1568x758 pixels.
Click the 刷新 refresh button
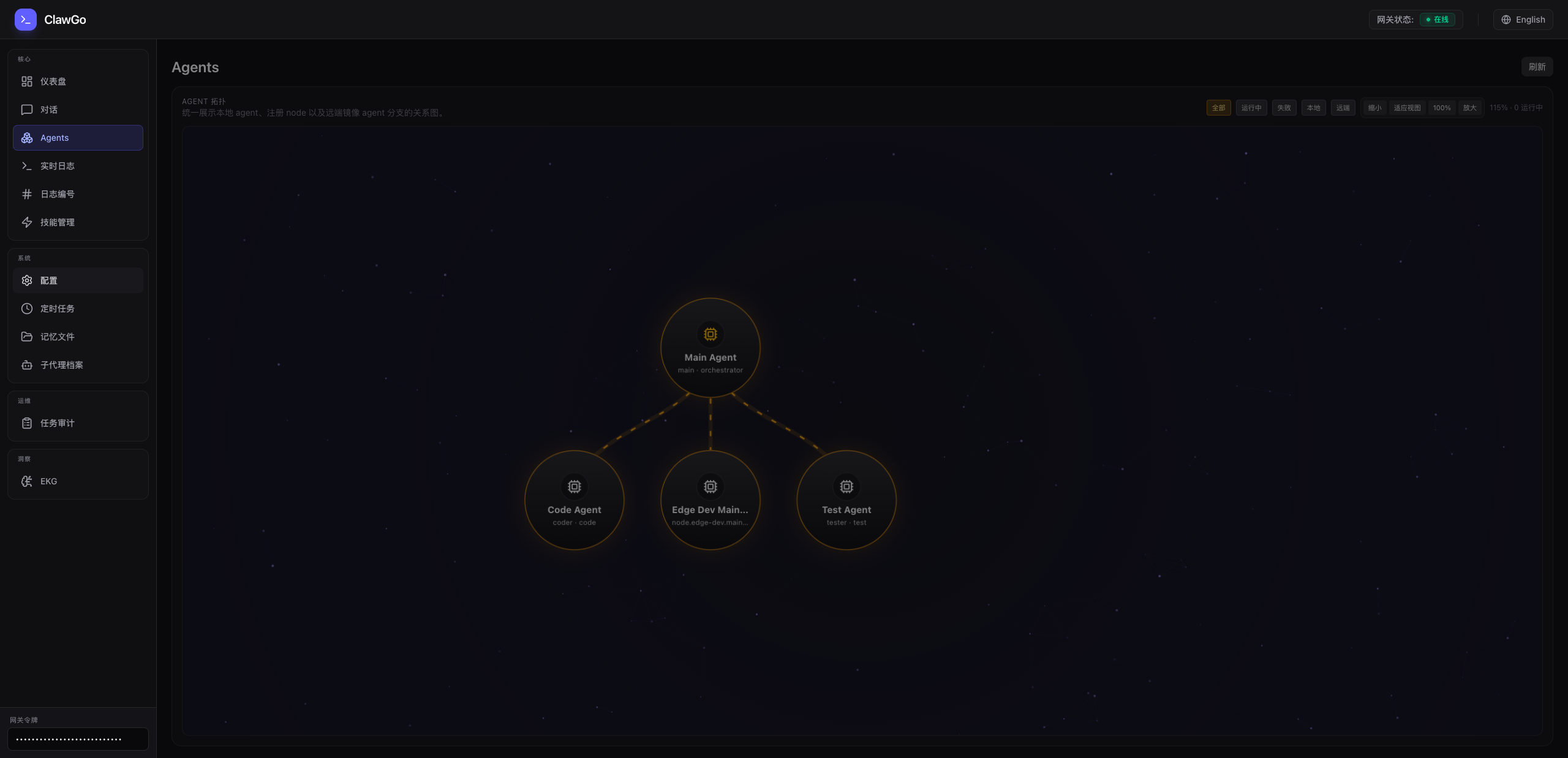pos(1537,66)
